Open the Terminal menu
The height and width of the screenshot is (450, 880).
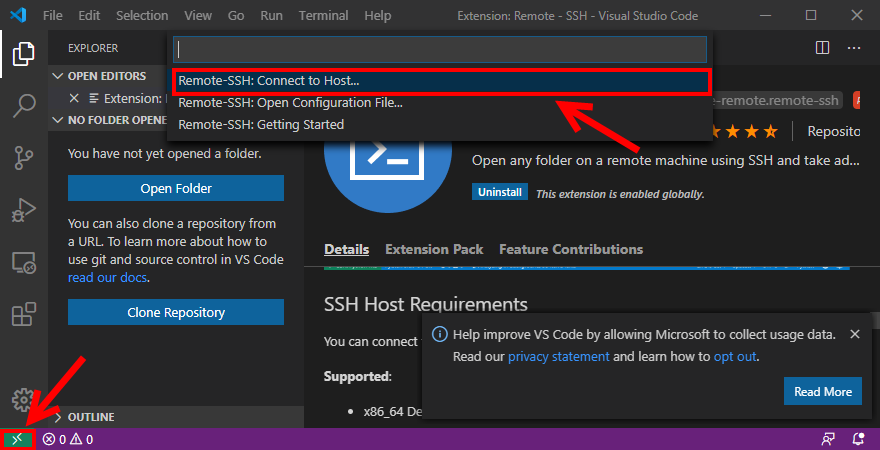point(322,16)
